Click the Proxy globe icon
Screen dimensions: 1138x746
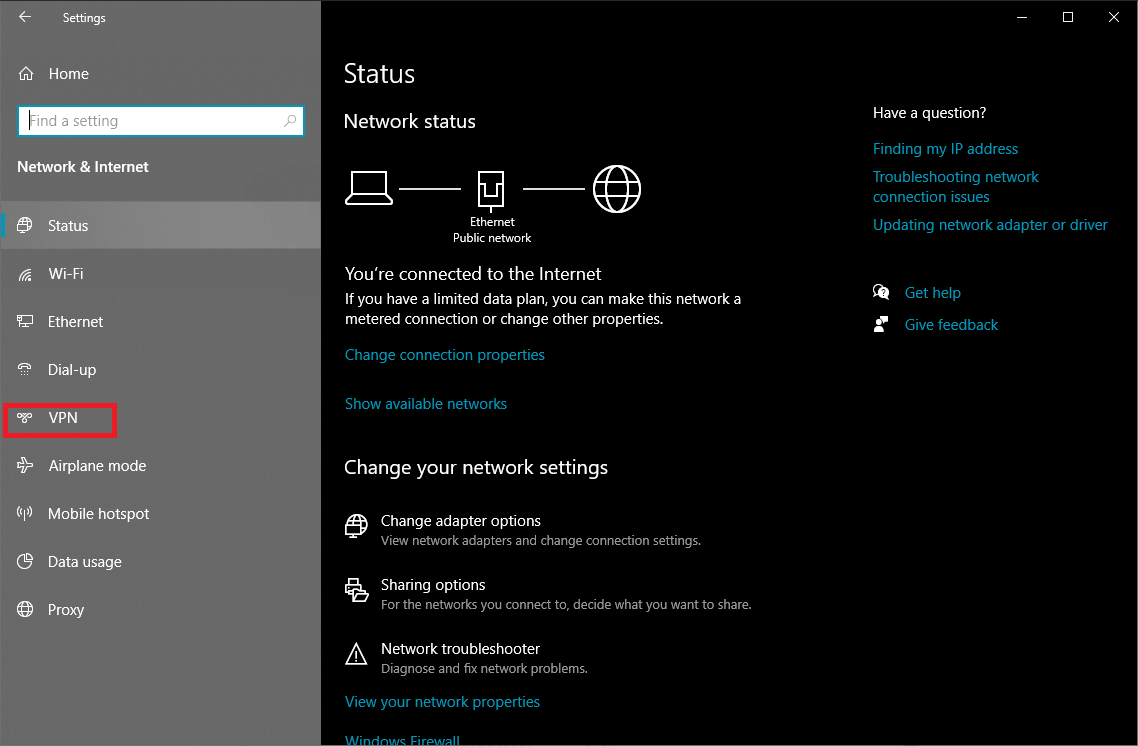coord(25,609)
